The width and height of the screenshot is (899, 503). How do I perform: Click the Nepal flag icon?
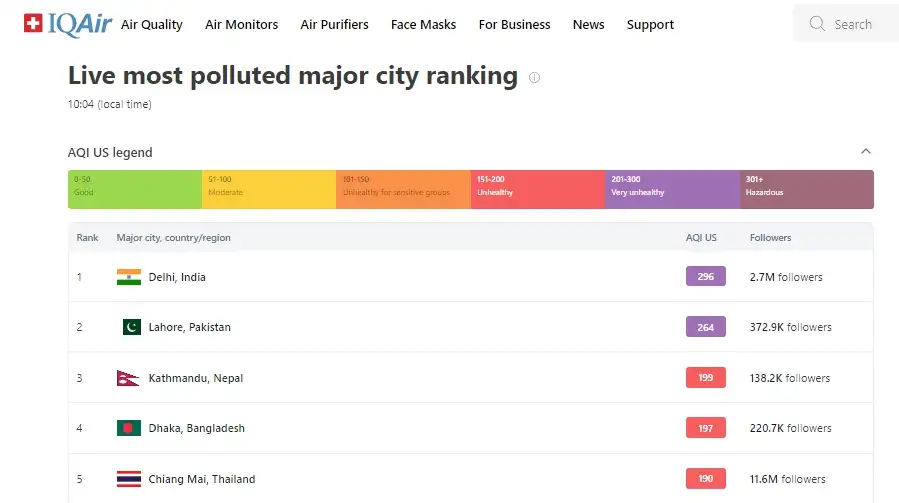pyautogui.click(x=128, y=378)
